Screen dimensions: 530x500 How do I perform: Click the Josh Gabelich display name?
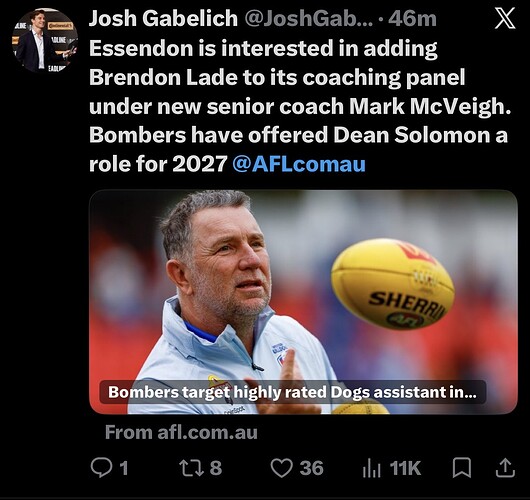pyautogui.click(x=163, y=18)
